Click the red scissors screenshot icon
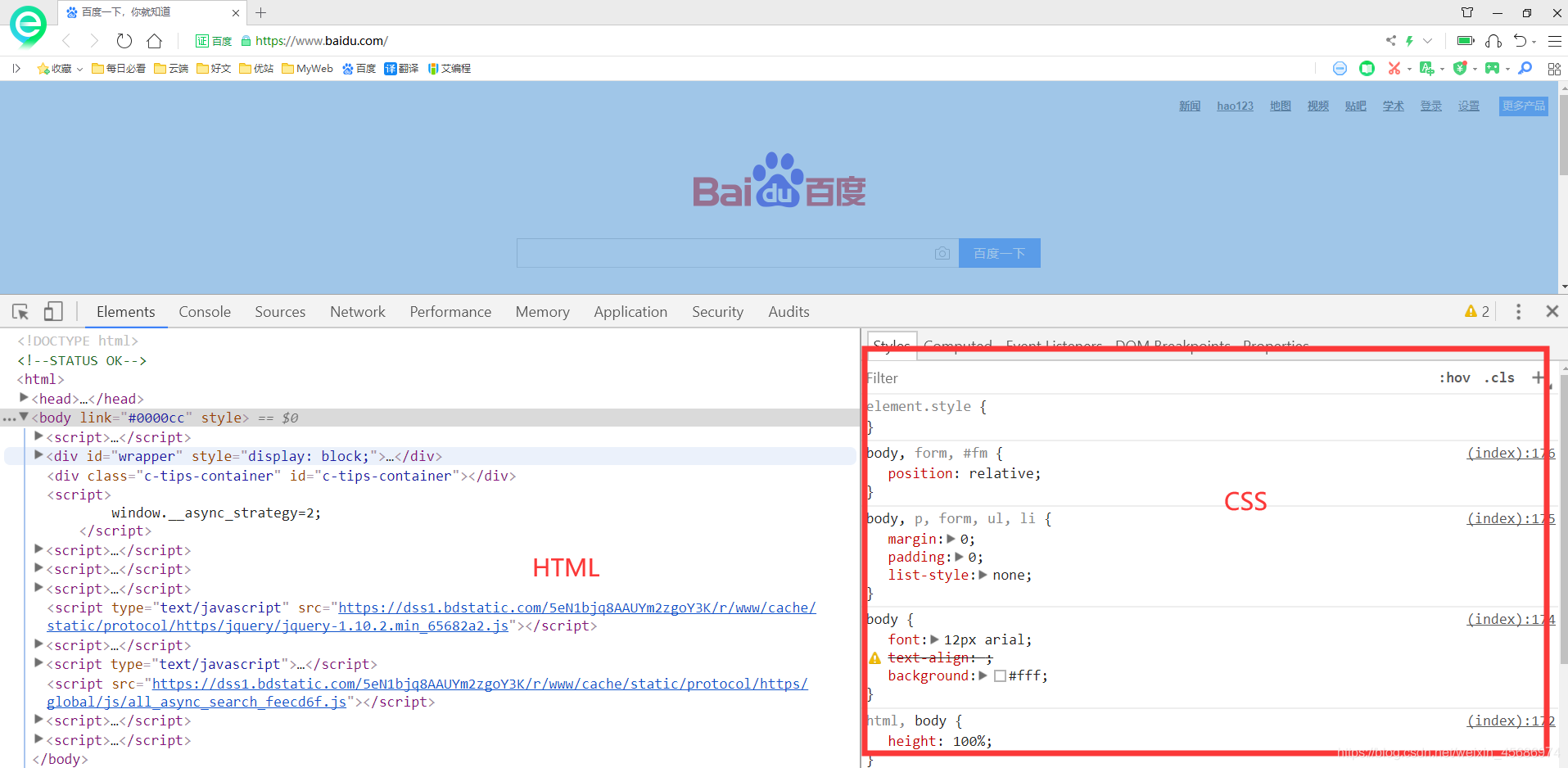The height and width of the screenshot is (768, 1568). (1394, 68)
